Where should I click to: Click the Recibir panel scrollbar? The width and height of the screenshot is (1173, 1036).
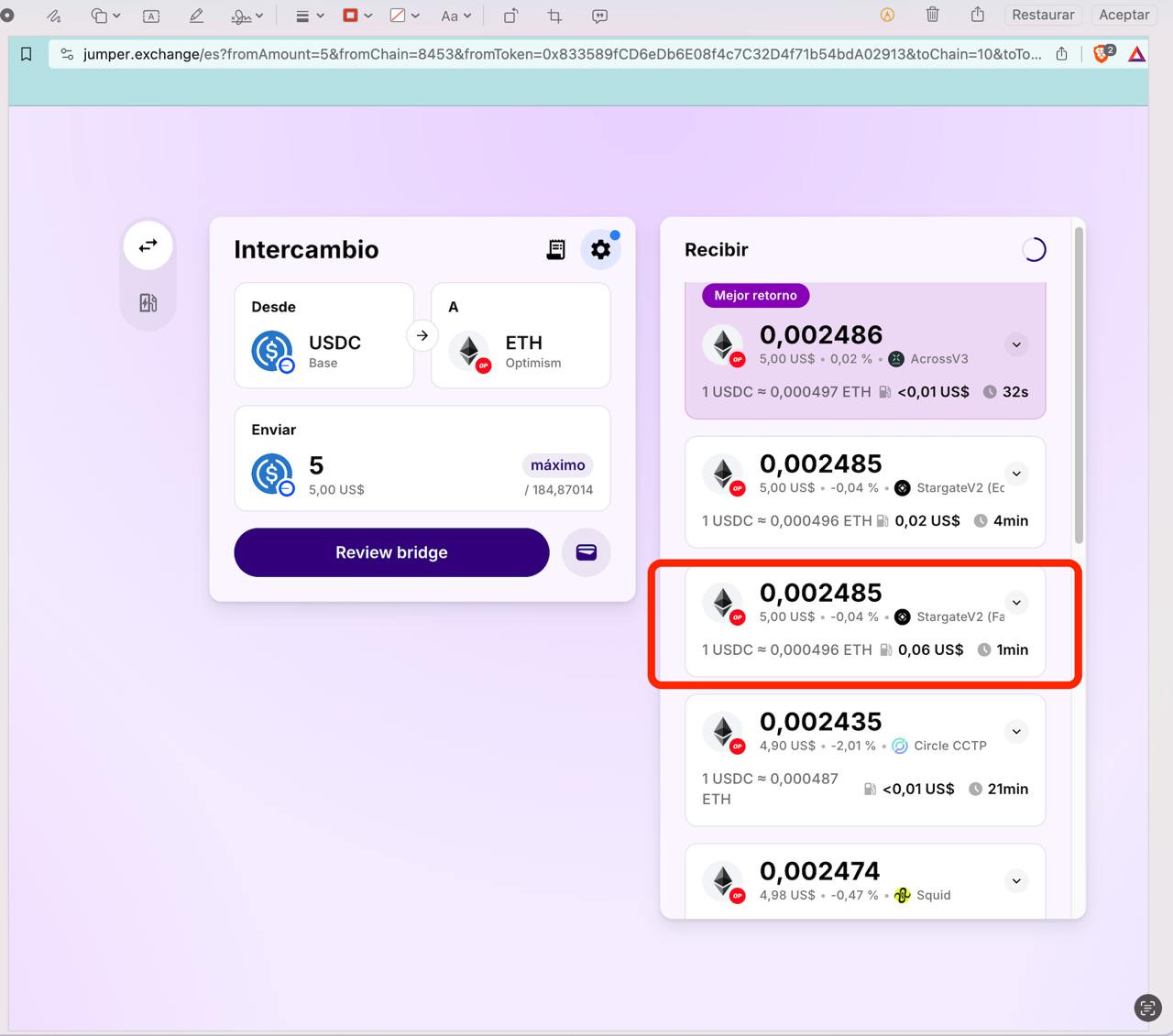click(1079, 385)
